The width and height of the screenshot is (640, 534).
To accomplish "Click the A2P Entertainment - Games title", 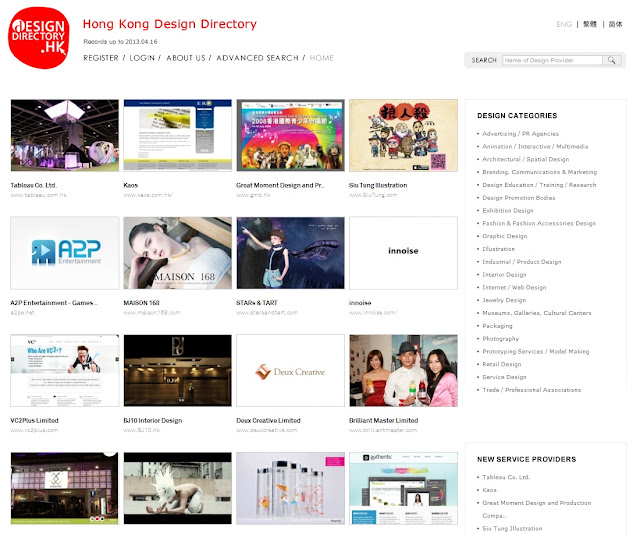I will pyautogui.click(x=52, y=303).
